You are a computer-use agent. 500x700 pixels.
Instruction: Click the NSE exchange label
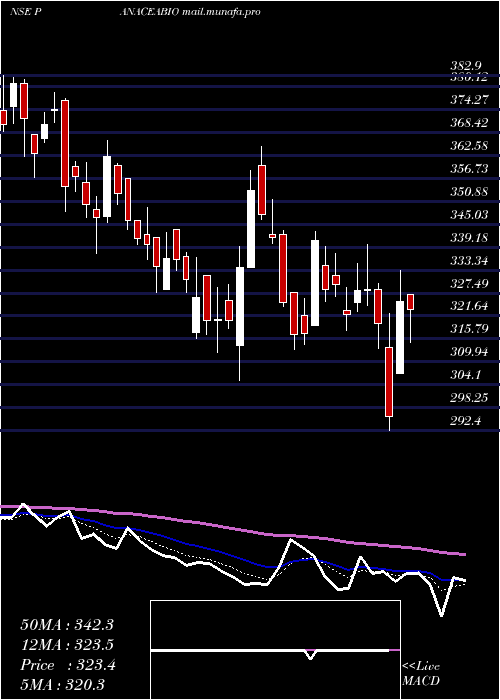20,12
